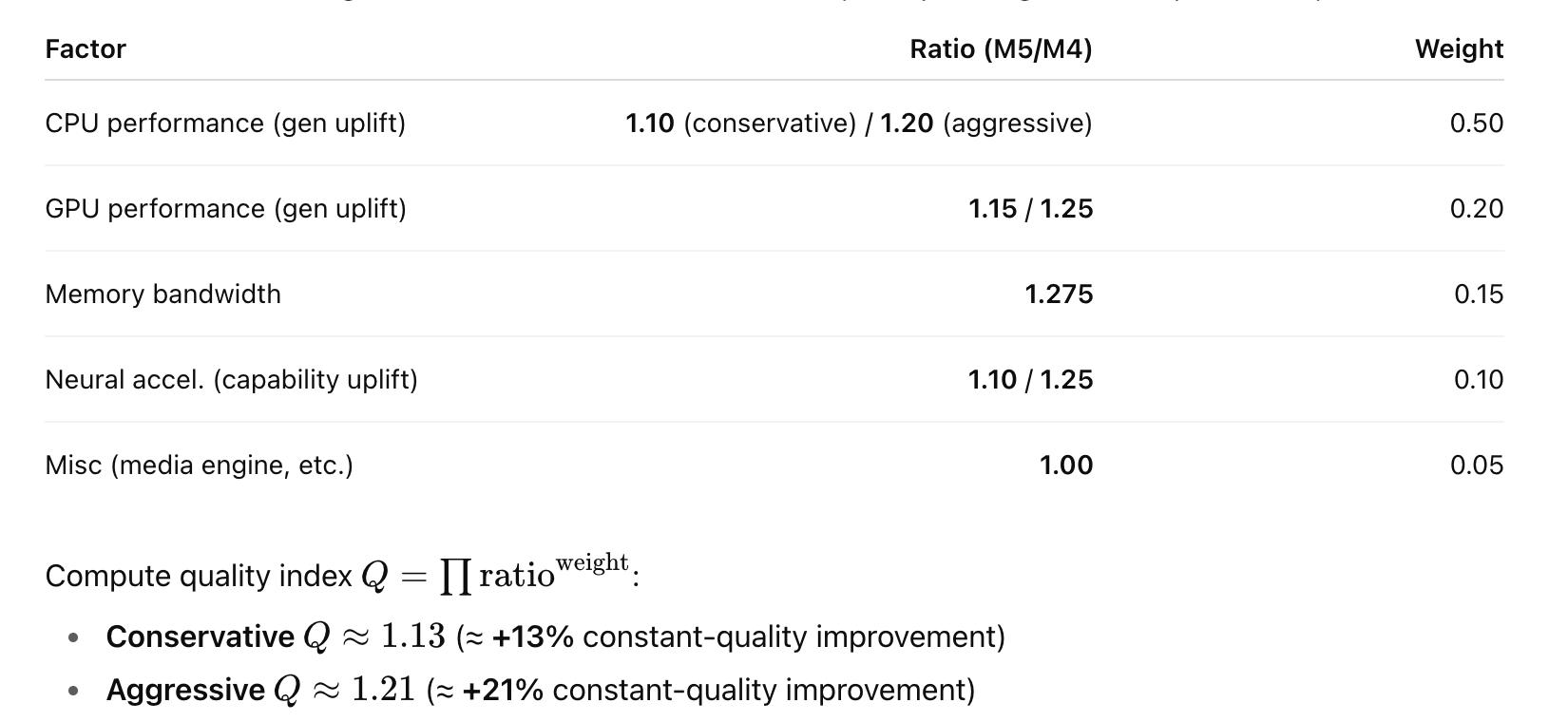The height and width of the screenshot is (722, 1568).
Task: Select the CPU performance (gen uplift) row label
Action: [225, 123]
